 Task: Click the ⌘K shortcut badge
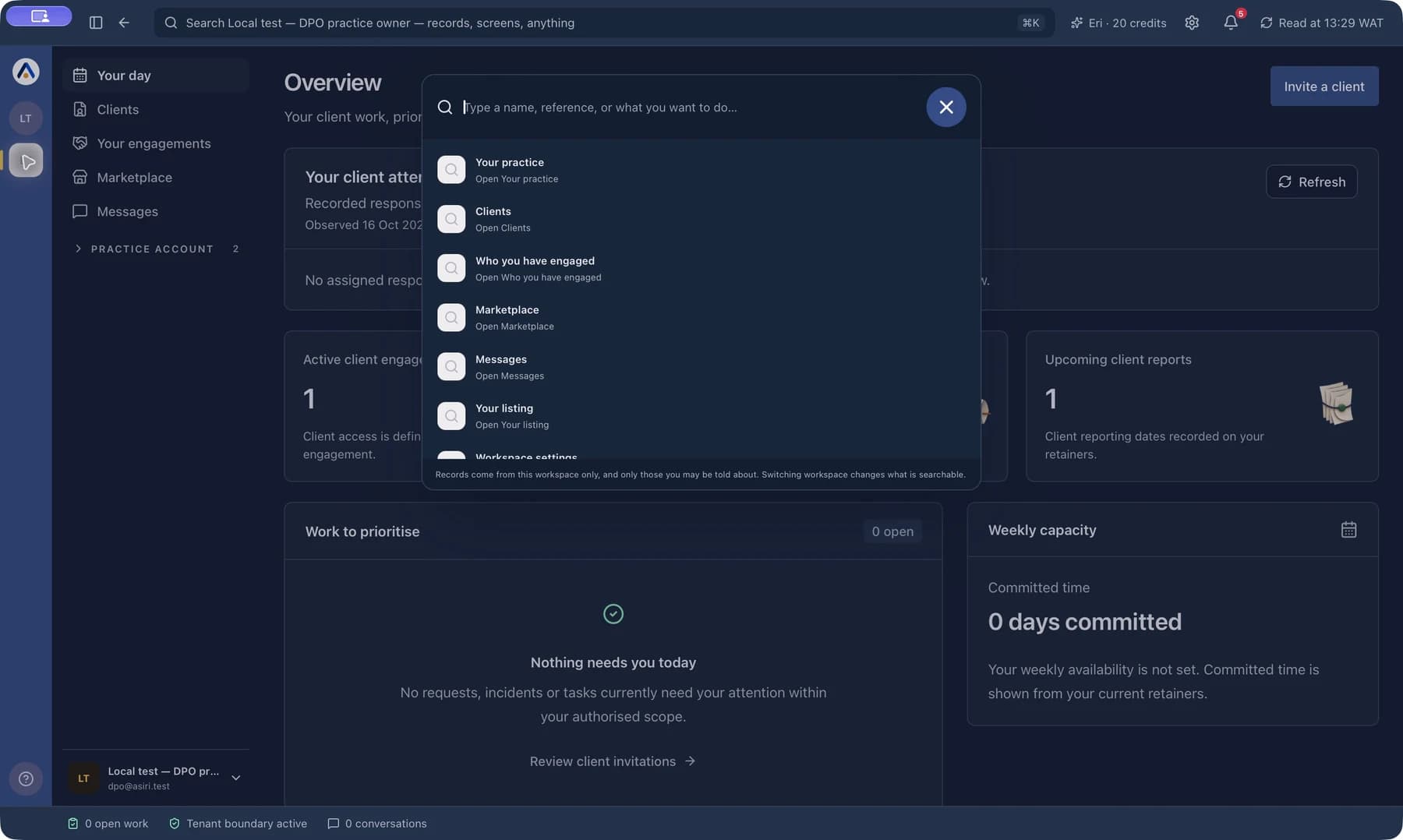1030,23
